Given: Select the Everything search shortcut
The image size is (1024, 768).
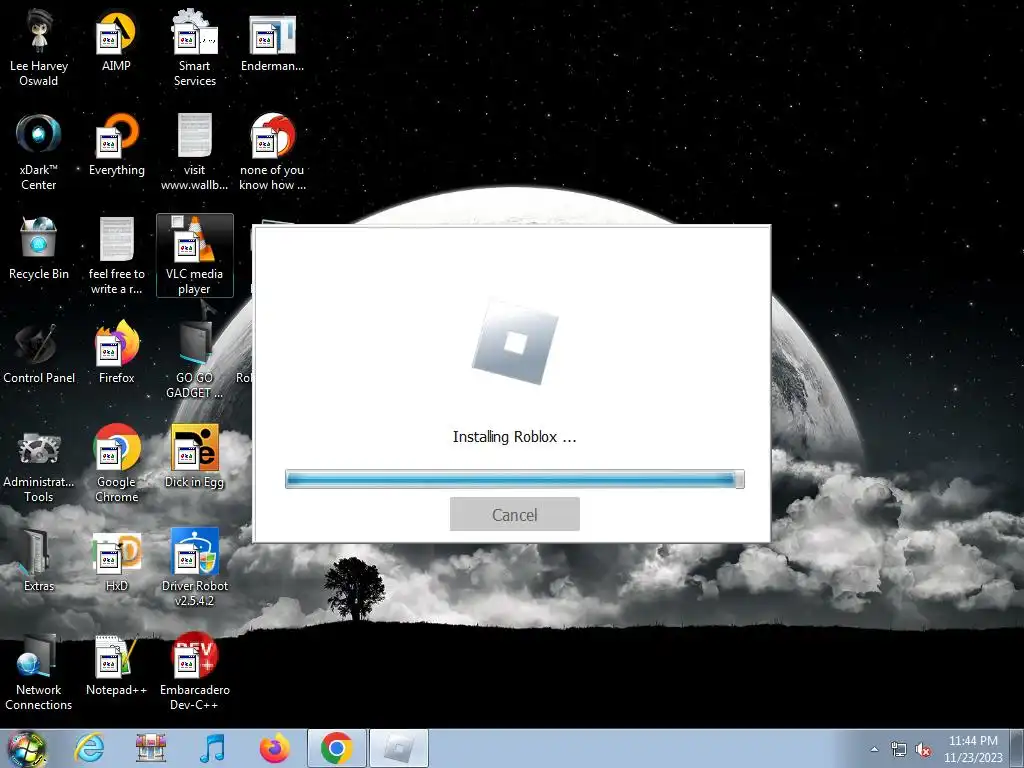Looking at the screenshot, I should click(116, 145).
